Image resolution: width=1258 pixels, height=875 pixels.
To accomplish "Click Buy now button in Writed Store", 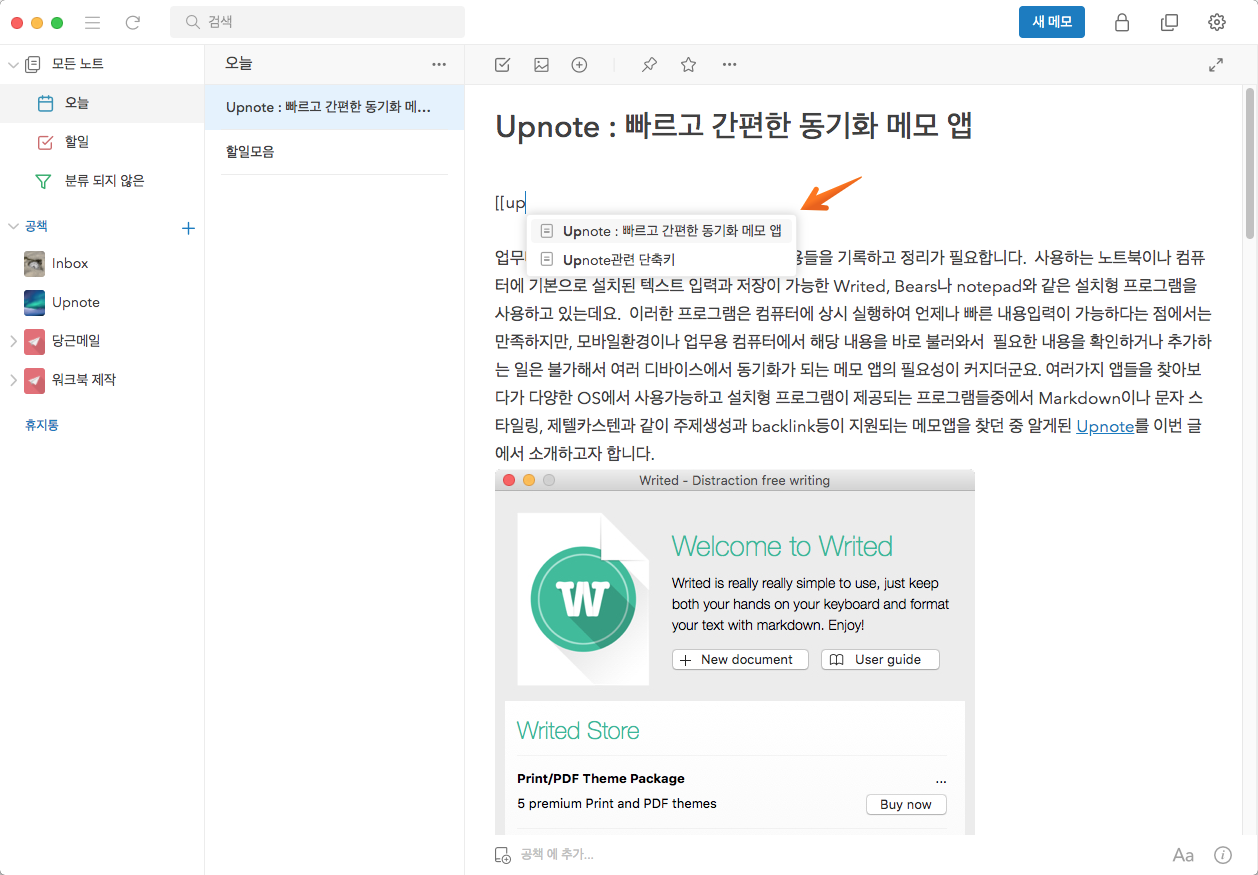I will [906, 804].
